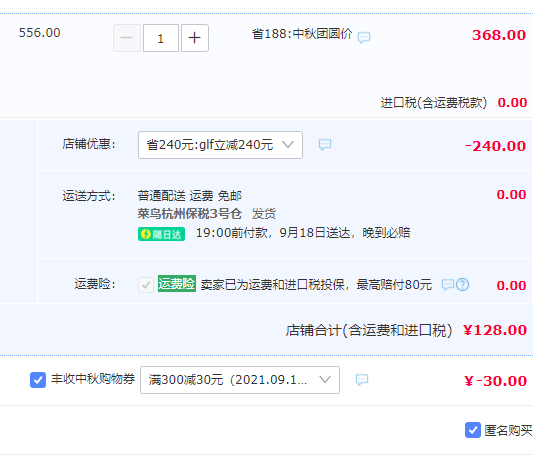Open the 省240元:glf立减240元 discount dropdown

point(220,145)
